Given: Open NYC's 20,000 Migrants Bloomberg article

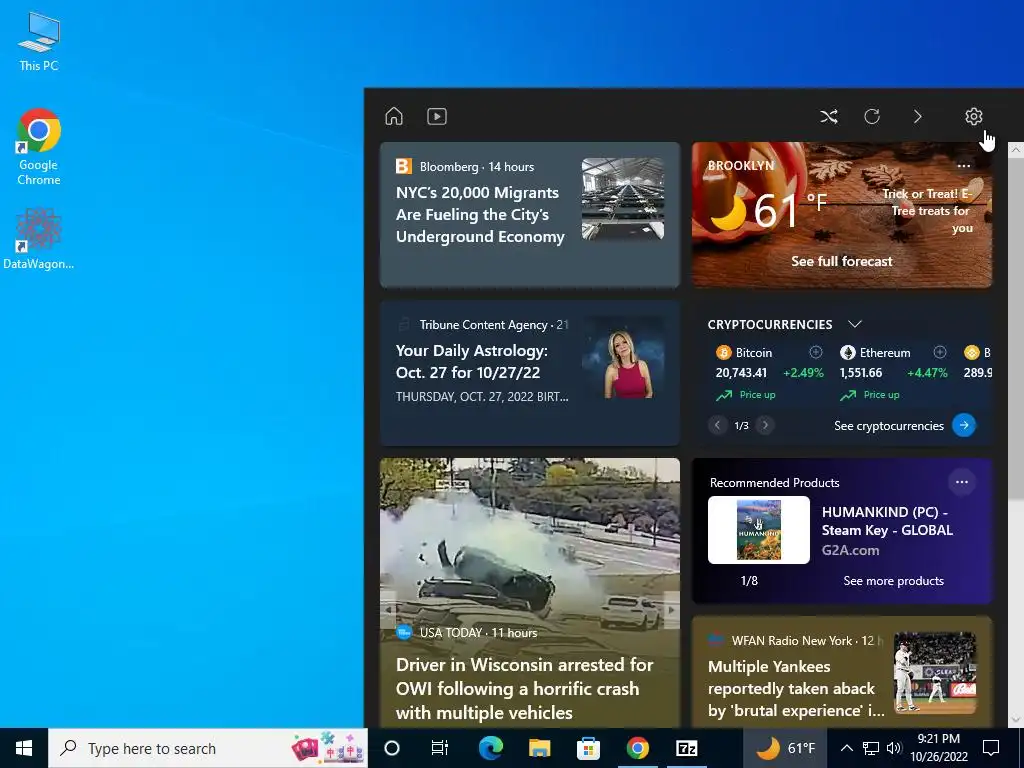Looking at the screenshot, I should tap(480, 215).
